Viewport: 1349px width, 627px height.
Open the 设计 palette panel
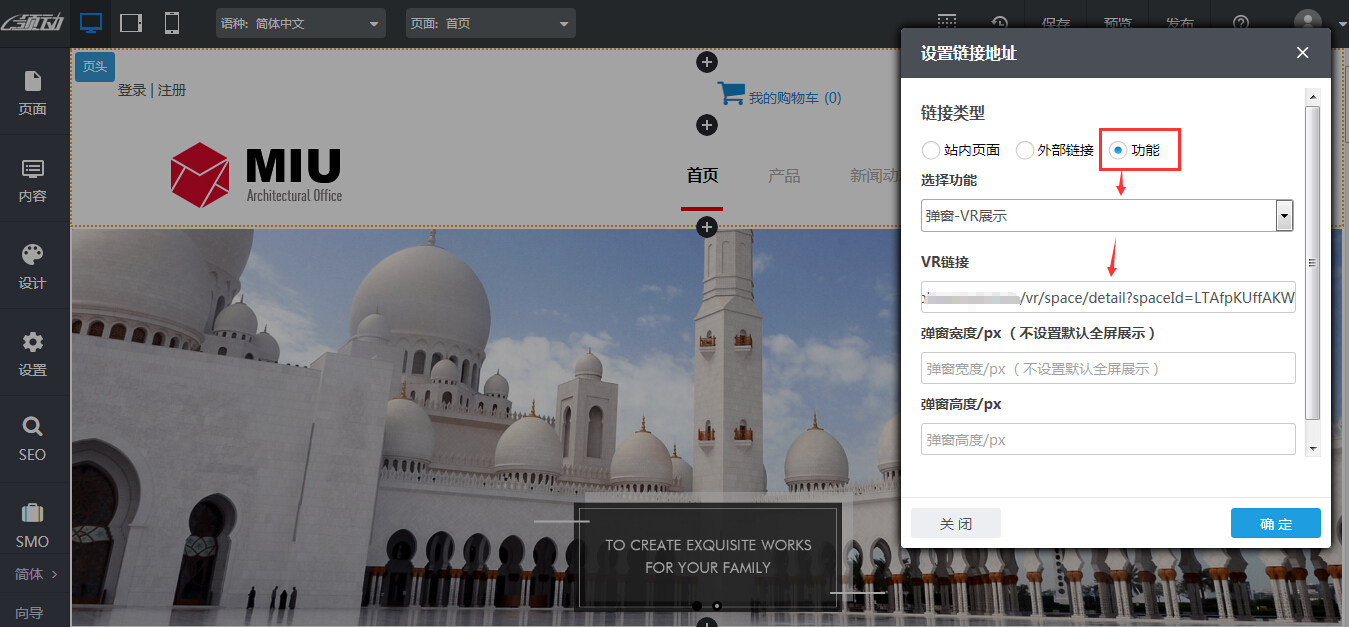click(33, 267)
